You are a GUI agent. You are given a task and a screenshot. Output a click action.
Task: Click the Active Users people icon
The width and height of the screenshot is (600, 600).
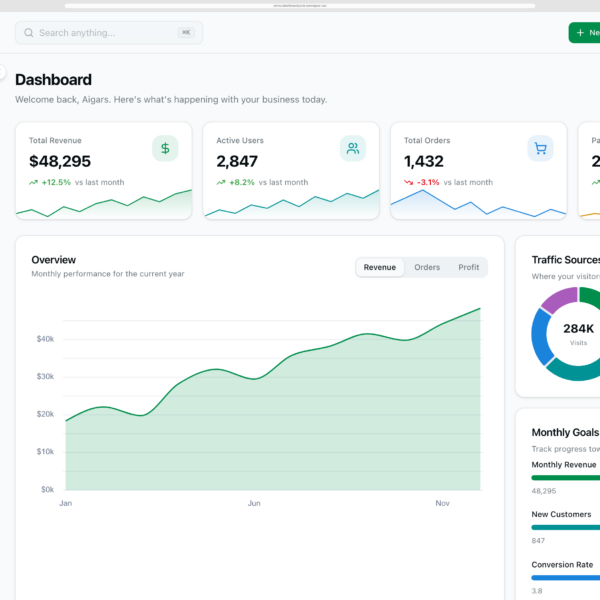coord(353,148)
